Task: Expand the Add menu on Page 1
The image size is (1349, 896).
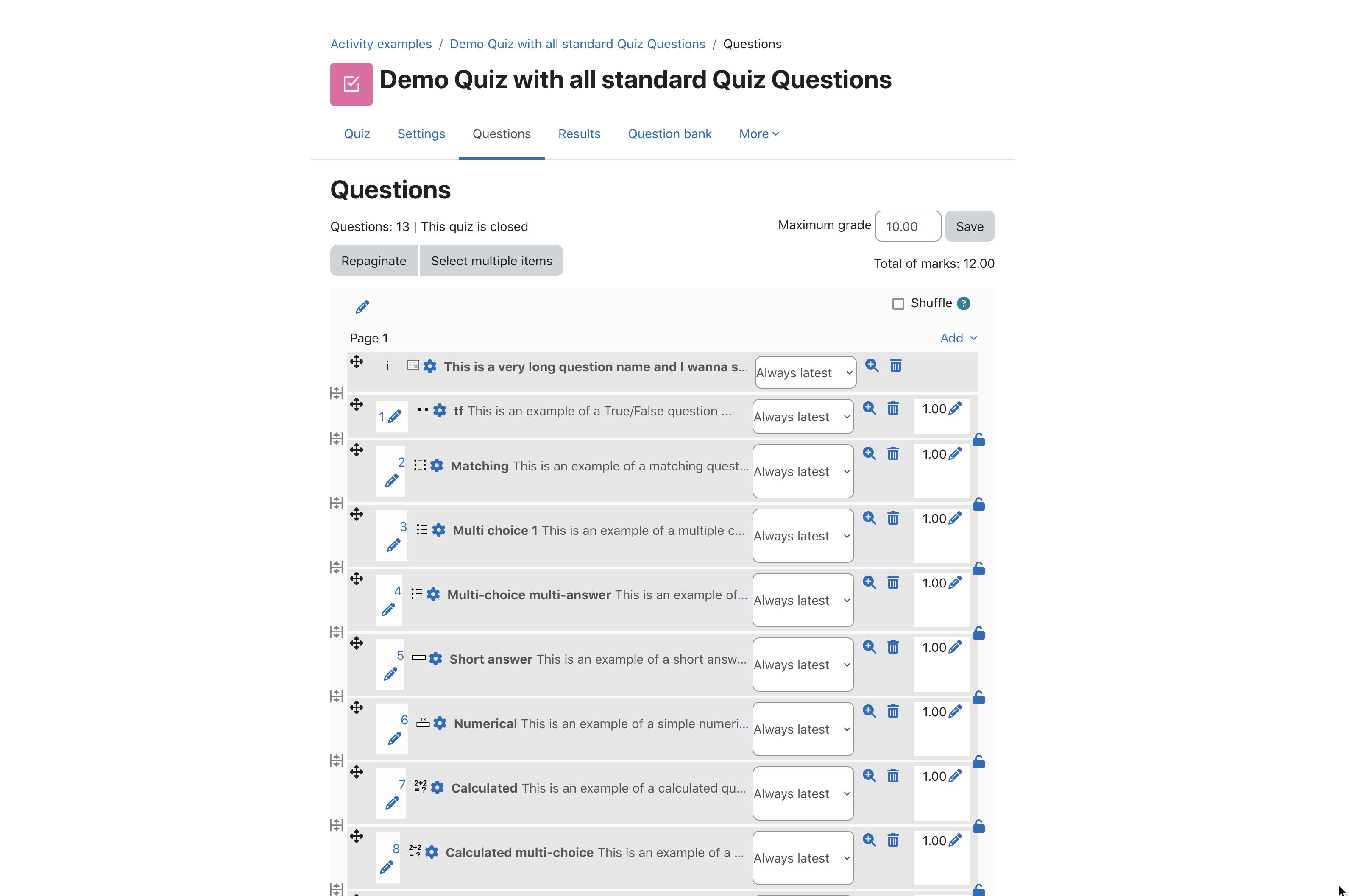Action: pyautogui.click(x=959, y=338)
